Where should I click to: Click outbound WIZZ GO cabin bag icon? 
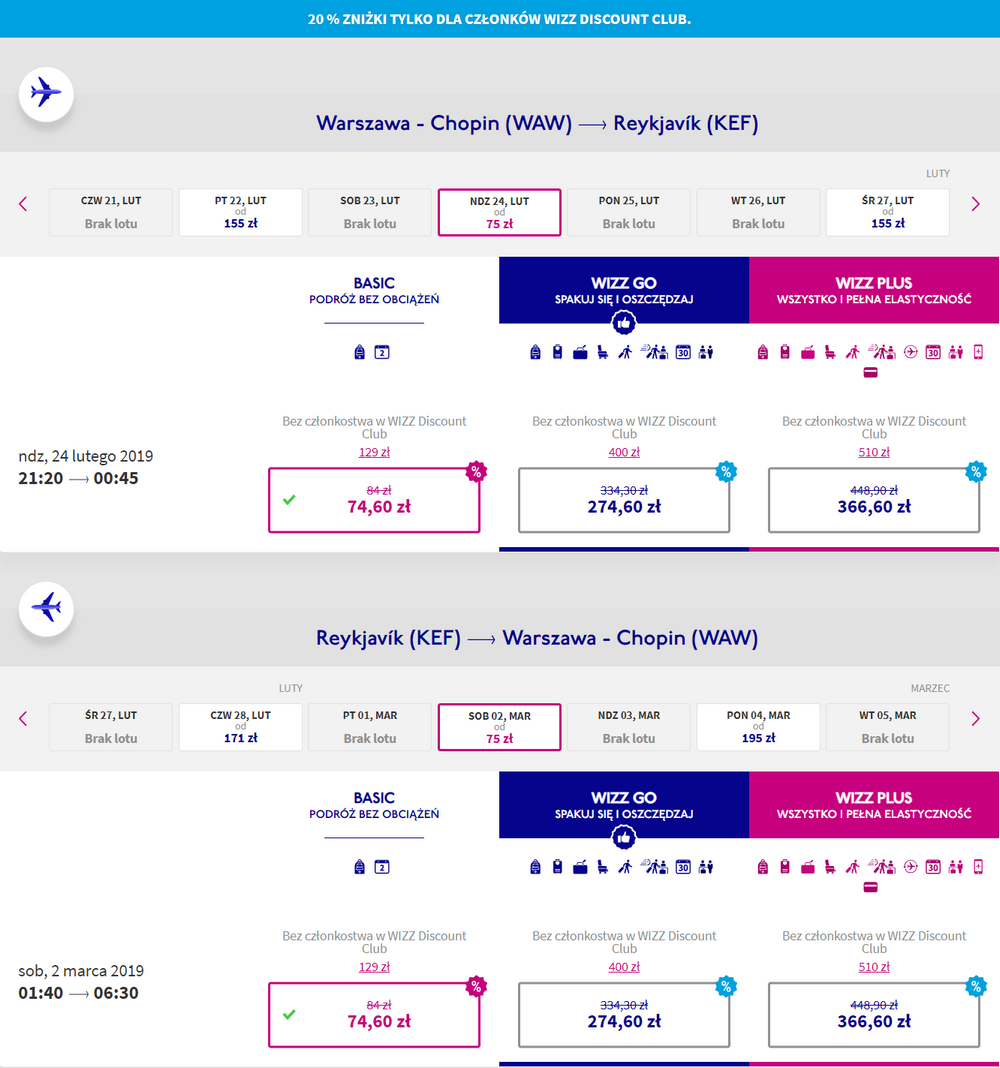point(580,352)
